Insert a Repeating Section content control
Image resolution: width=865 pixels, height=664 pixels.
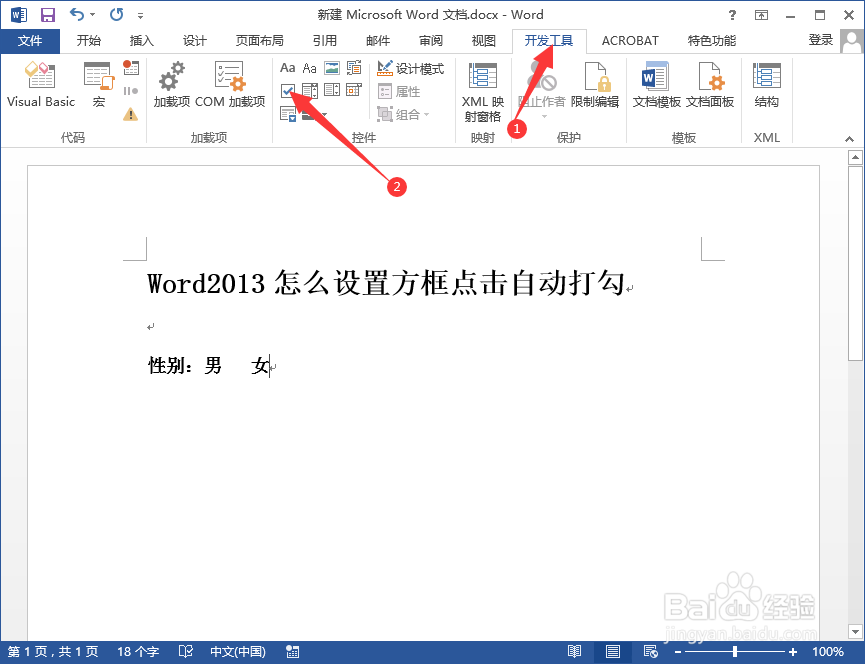point(288,114)
